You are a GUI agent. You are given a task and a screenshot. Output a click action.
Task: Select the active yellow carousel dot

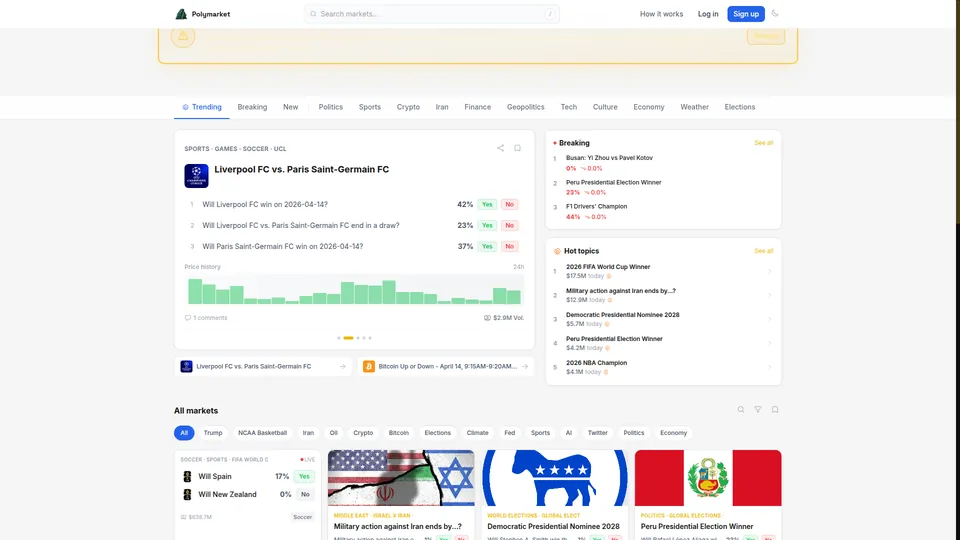point(348,338)
